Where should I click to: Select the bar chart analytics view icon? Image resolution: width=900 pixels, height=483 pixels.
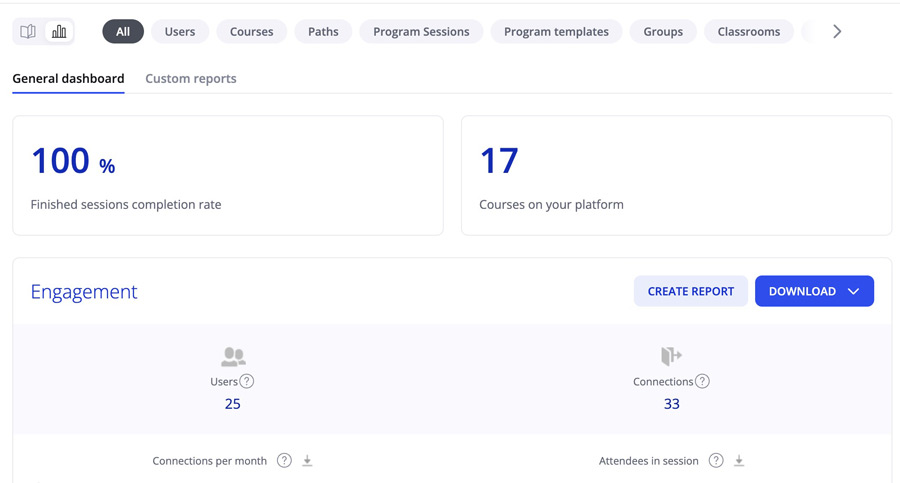(x=59, y=32)
